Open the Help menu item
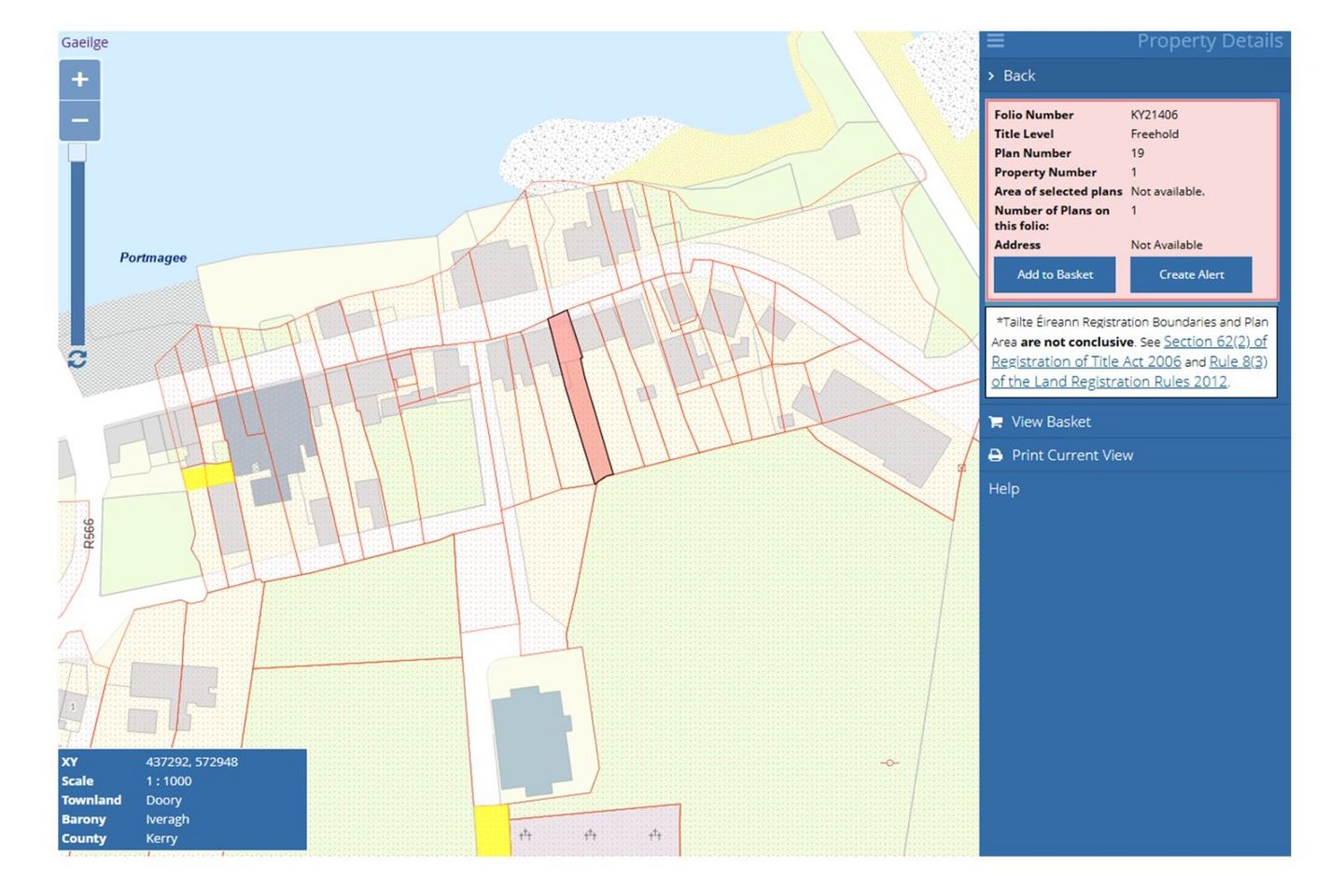 (x=1003, y=489)
